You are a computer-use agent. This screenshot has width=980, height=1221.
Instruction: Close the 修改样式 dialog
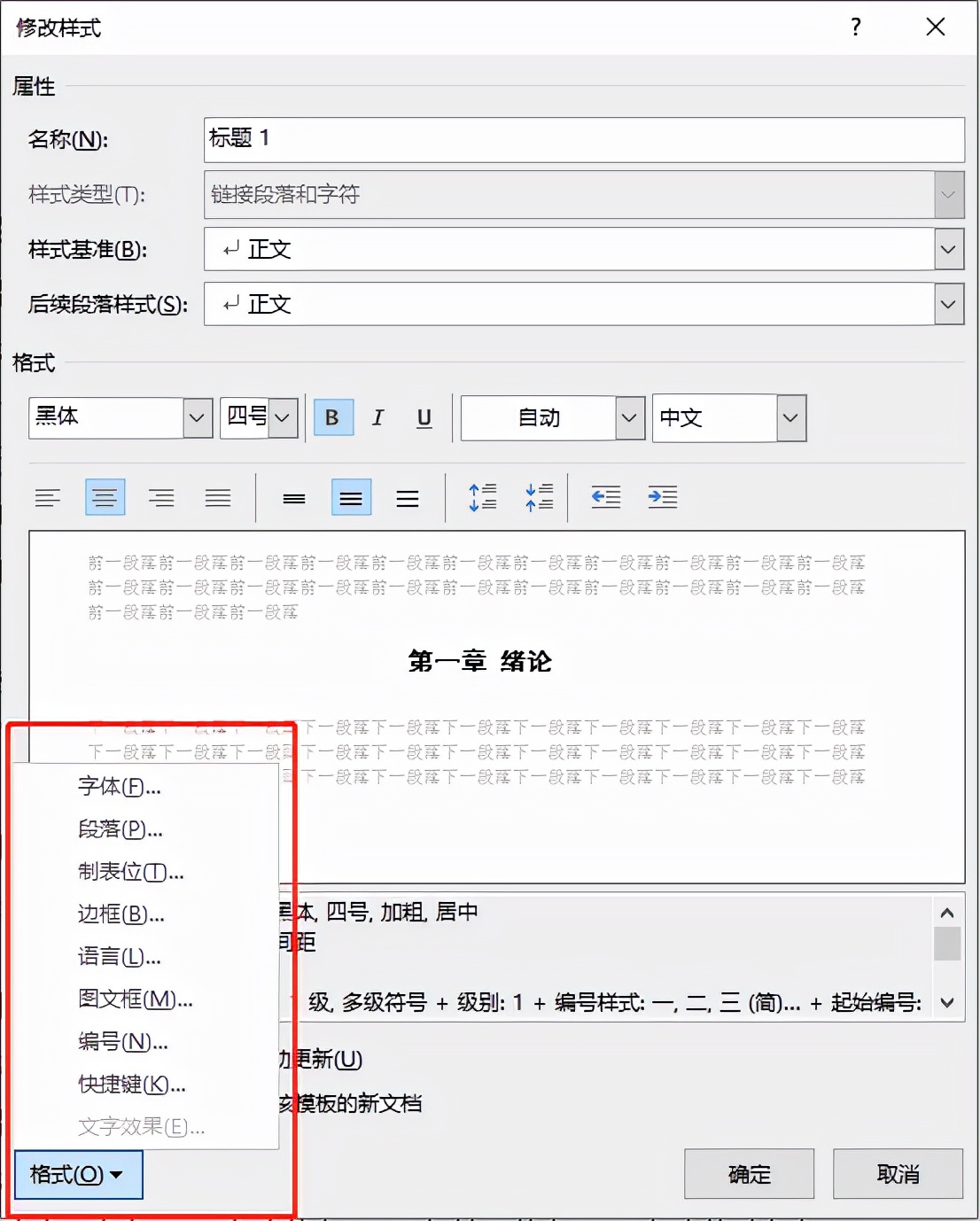936,27
